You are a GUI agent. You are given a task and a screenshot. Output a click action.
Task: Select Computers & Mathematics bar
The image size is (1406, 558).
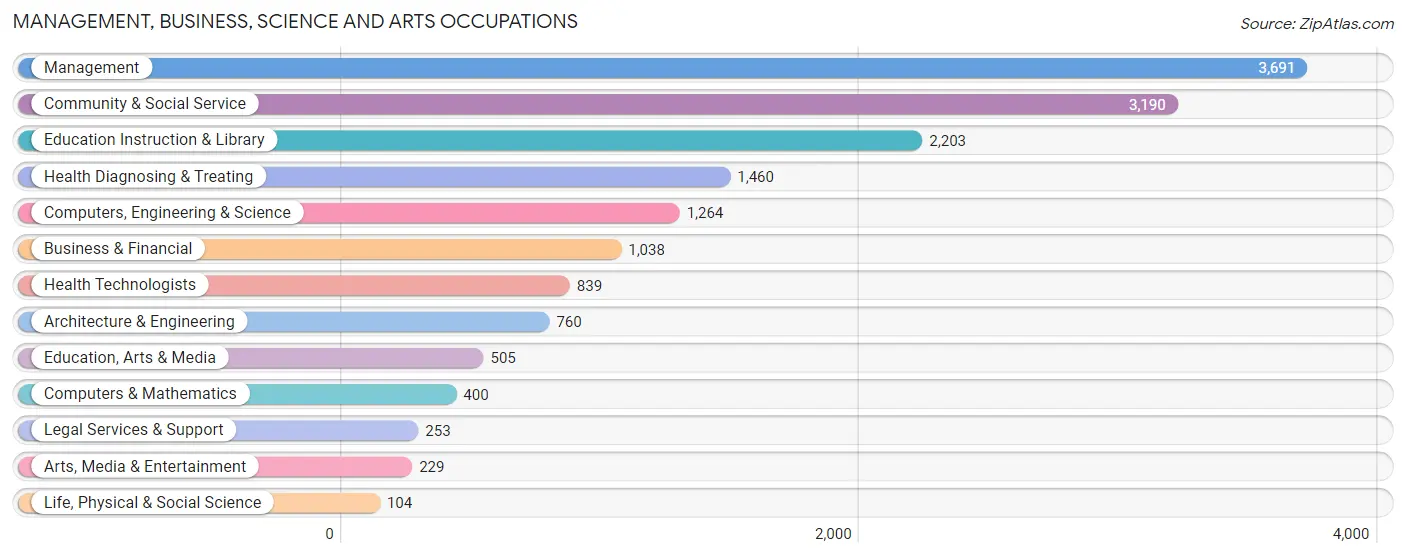point(238,394)
